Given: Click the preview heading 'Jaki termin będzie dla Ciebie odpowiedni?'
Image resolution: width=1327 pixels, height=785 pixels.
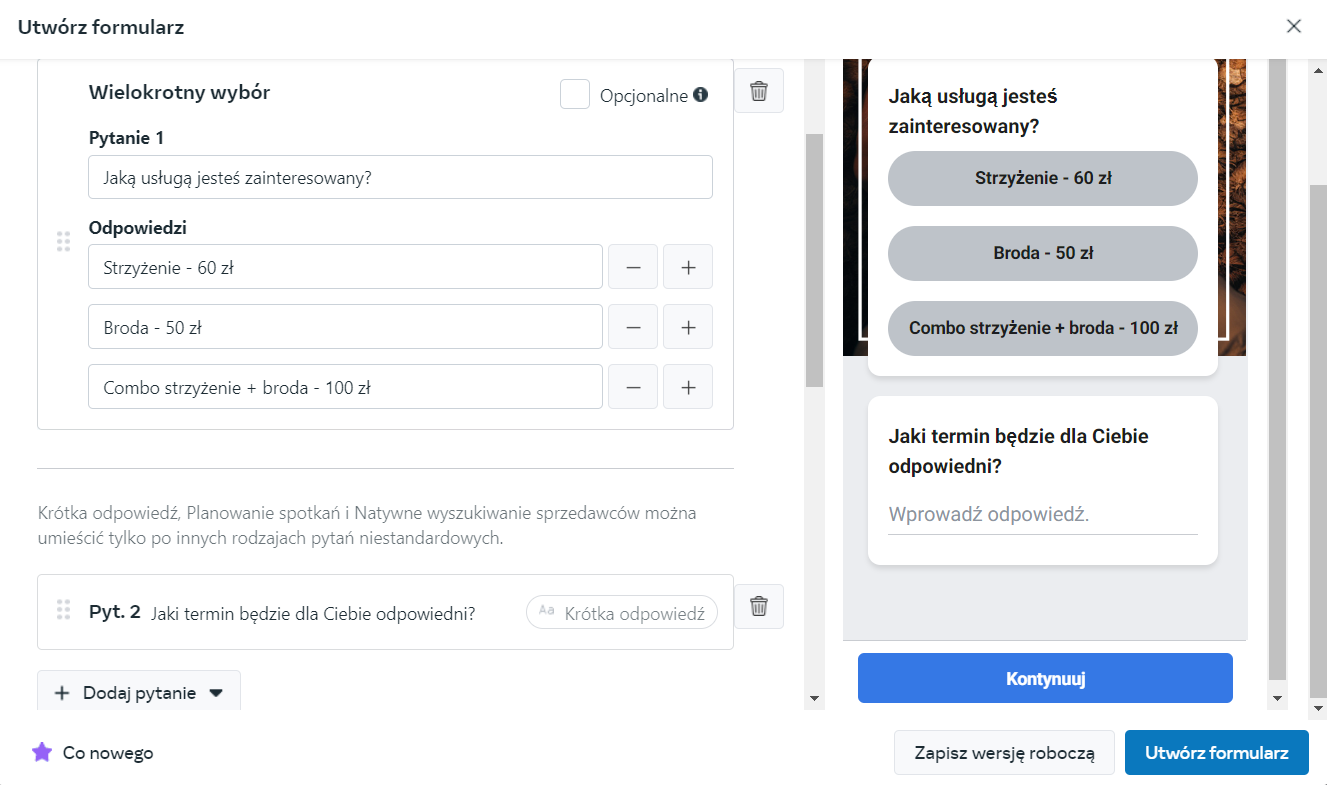Looking at the screenshot, I should [x=1018, y=451].
